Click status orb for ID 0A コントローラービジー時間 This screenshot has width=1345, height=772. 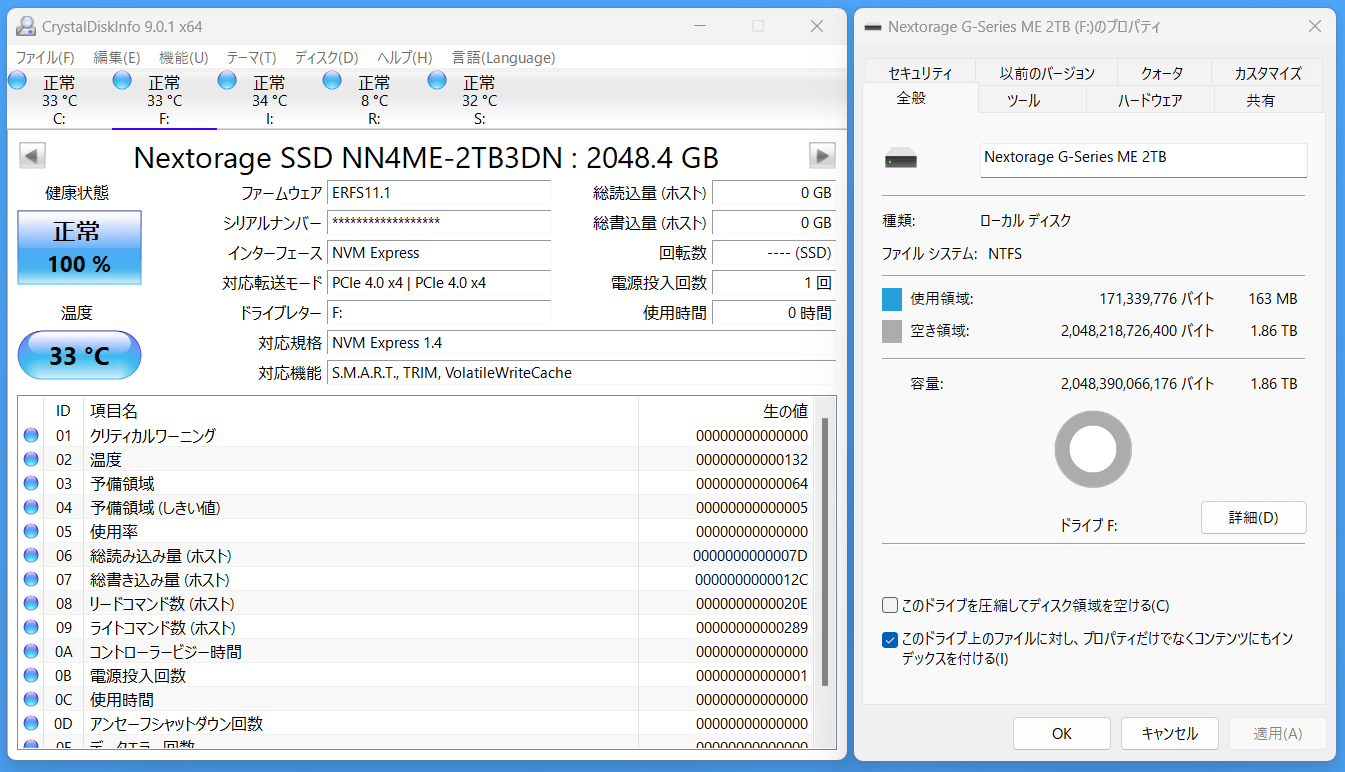31,651
